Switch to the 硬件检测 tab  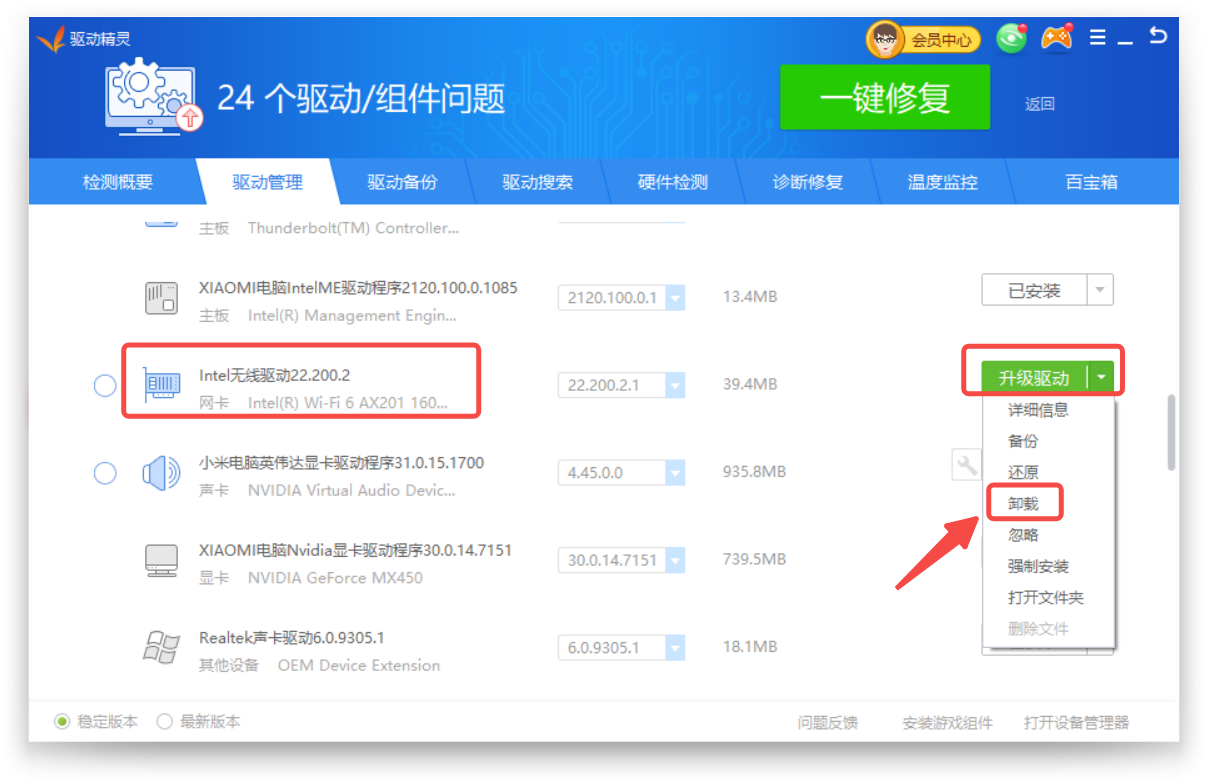672,182
